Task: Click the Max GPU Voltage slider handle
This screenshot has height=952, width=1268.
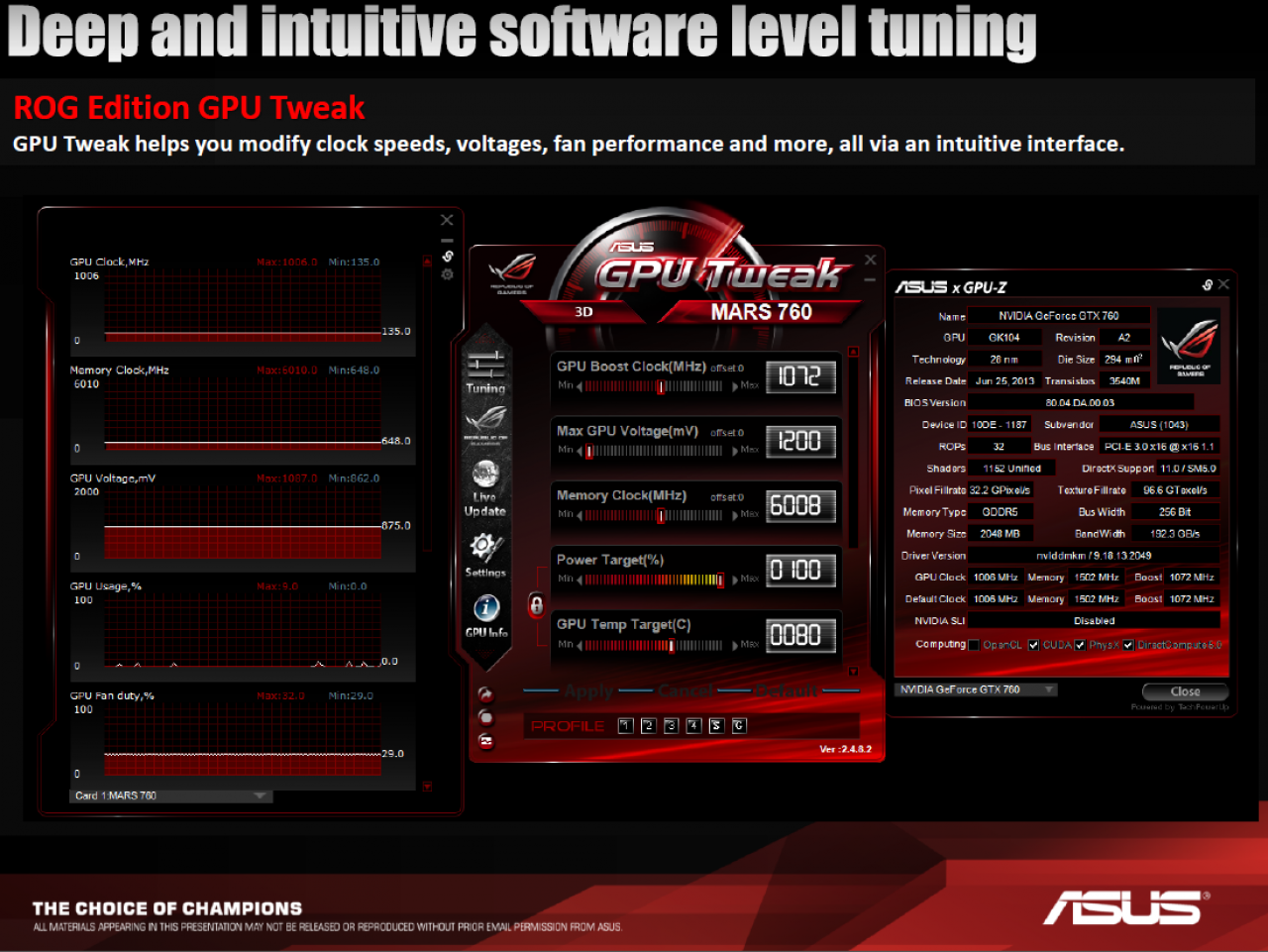Action: point(589,451)
